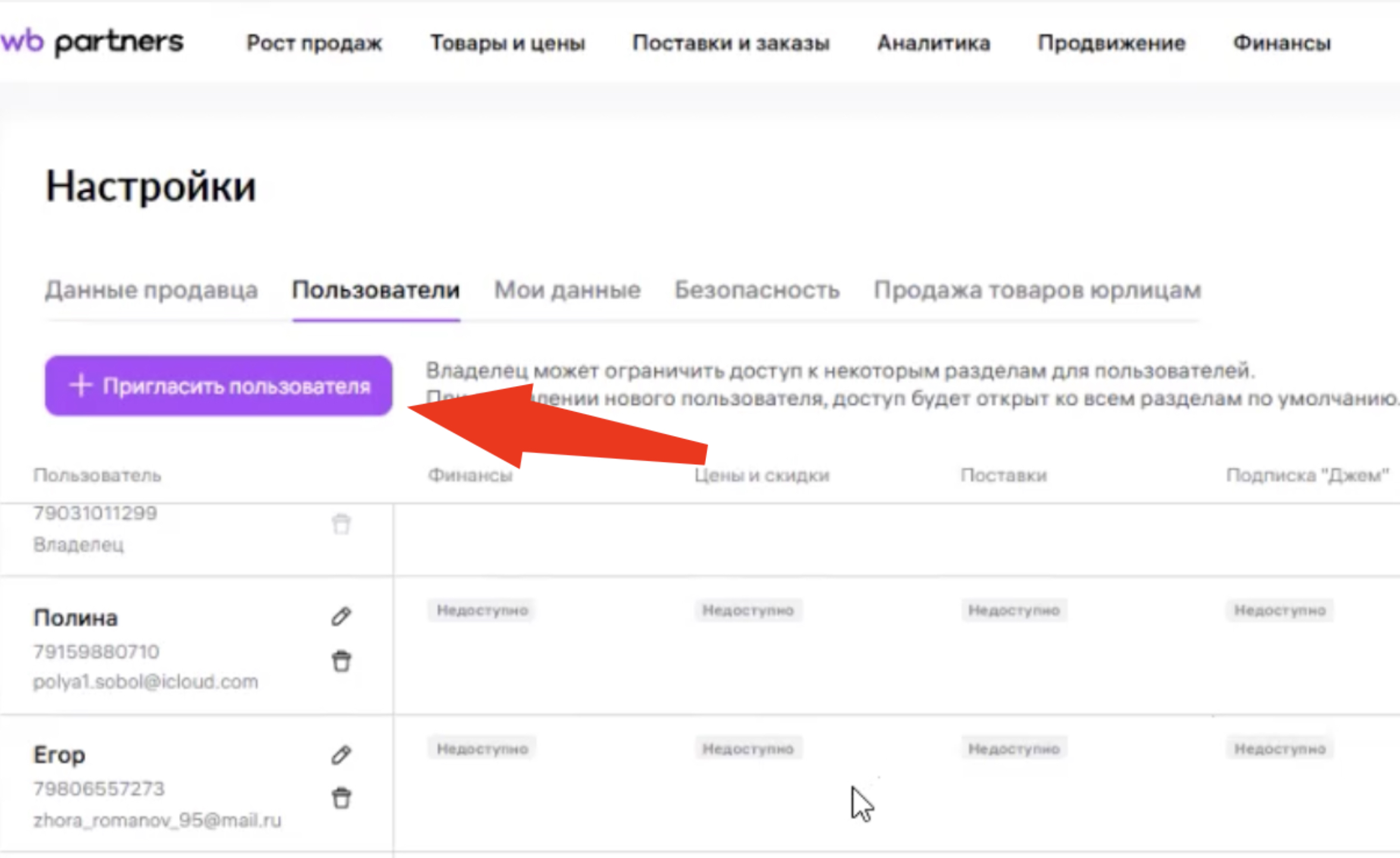Click the user name Полина
Image resolution: width=1400 pixels, height=858 pixels.
click(76, 618)
